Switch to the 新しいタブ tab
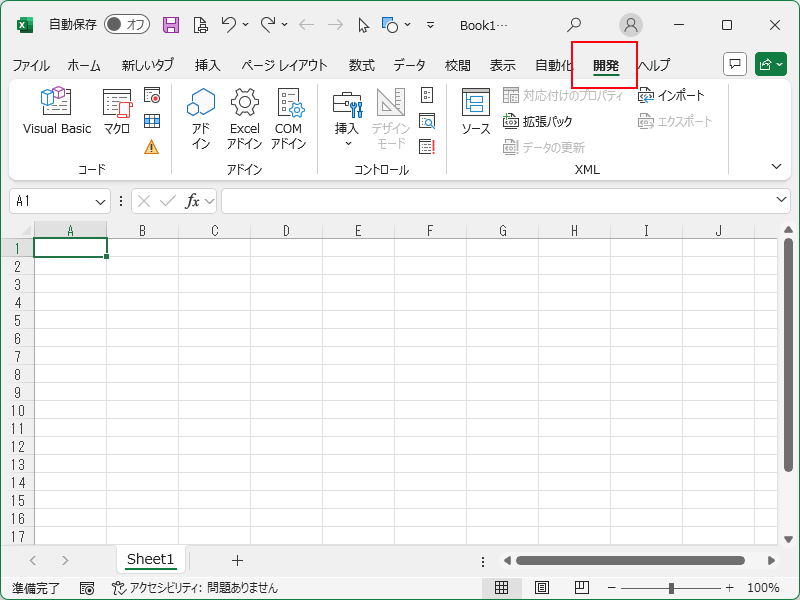Viewport: 800px width, 600px height. tap(148, 65)
